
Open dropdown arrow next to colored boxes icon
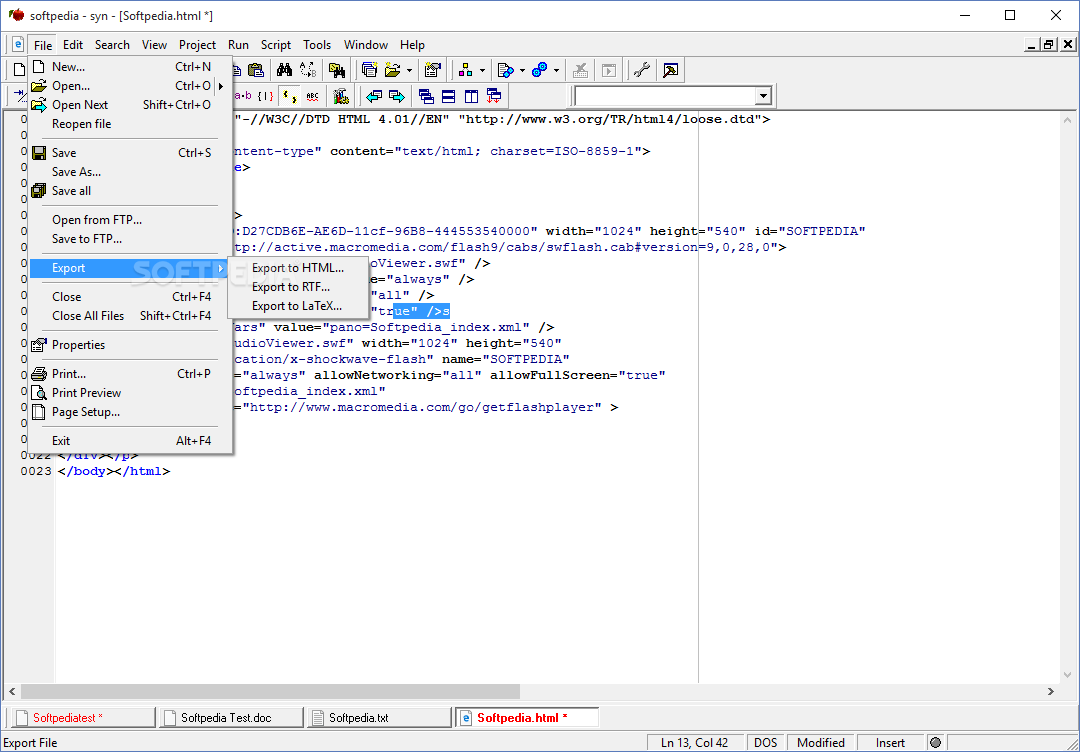(x=482, y=70)
